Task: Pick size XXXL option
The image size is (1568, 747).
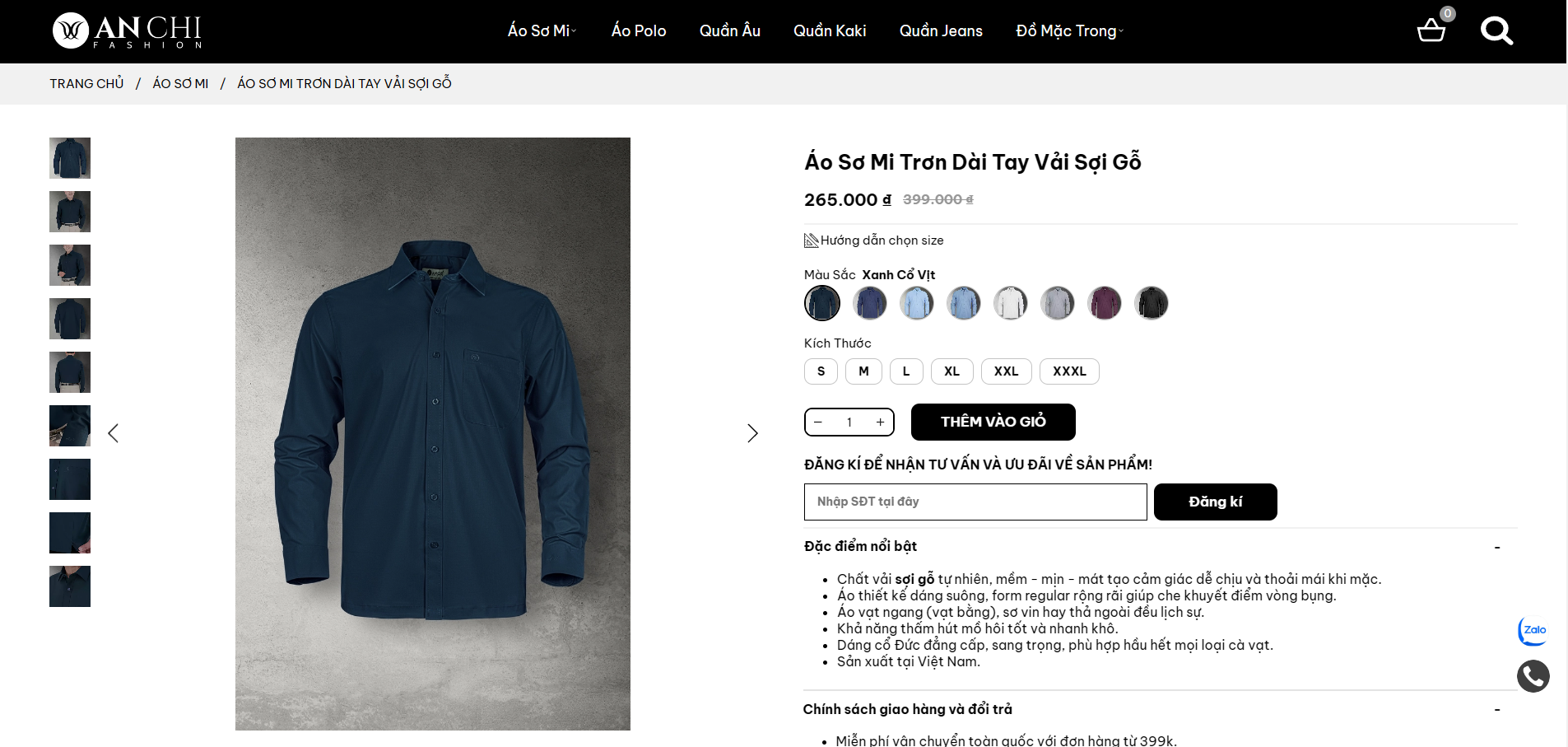Action: [1069, 371]
